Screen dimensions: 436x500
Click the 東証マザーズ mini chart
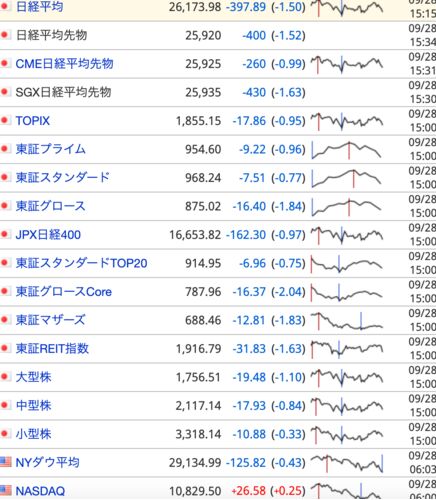click(x=347, y=321)
